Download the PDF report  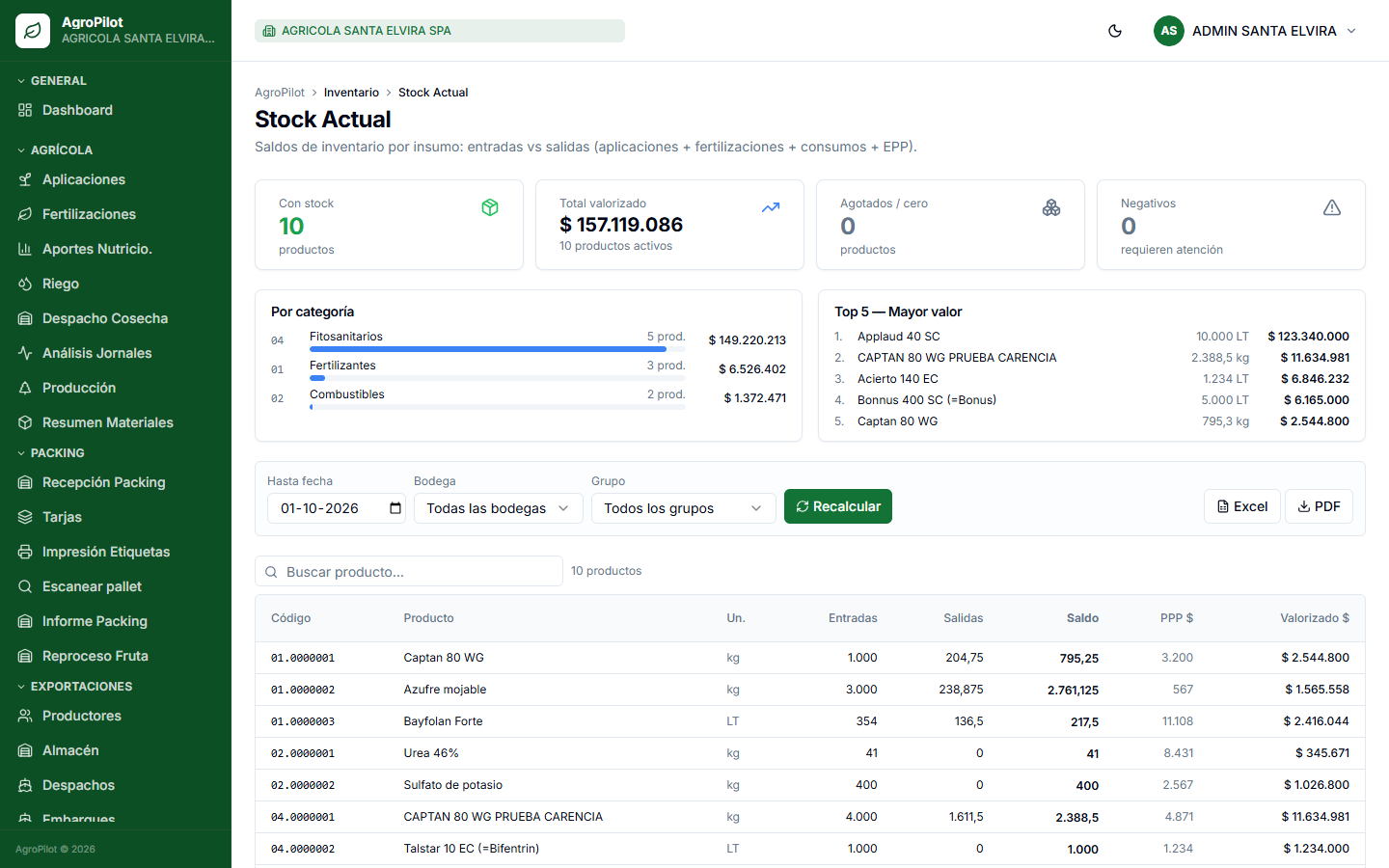[1319, 506]
